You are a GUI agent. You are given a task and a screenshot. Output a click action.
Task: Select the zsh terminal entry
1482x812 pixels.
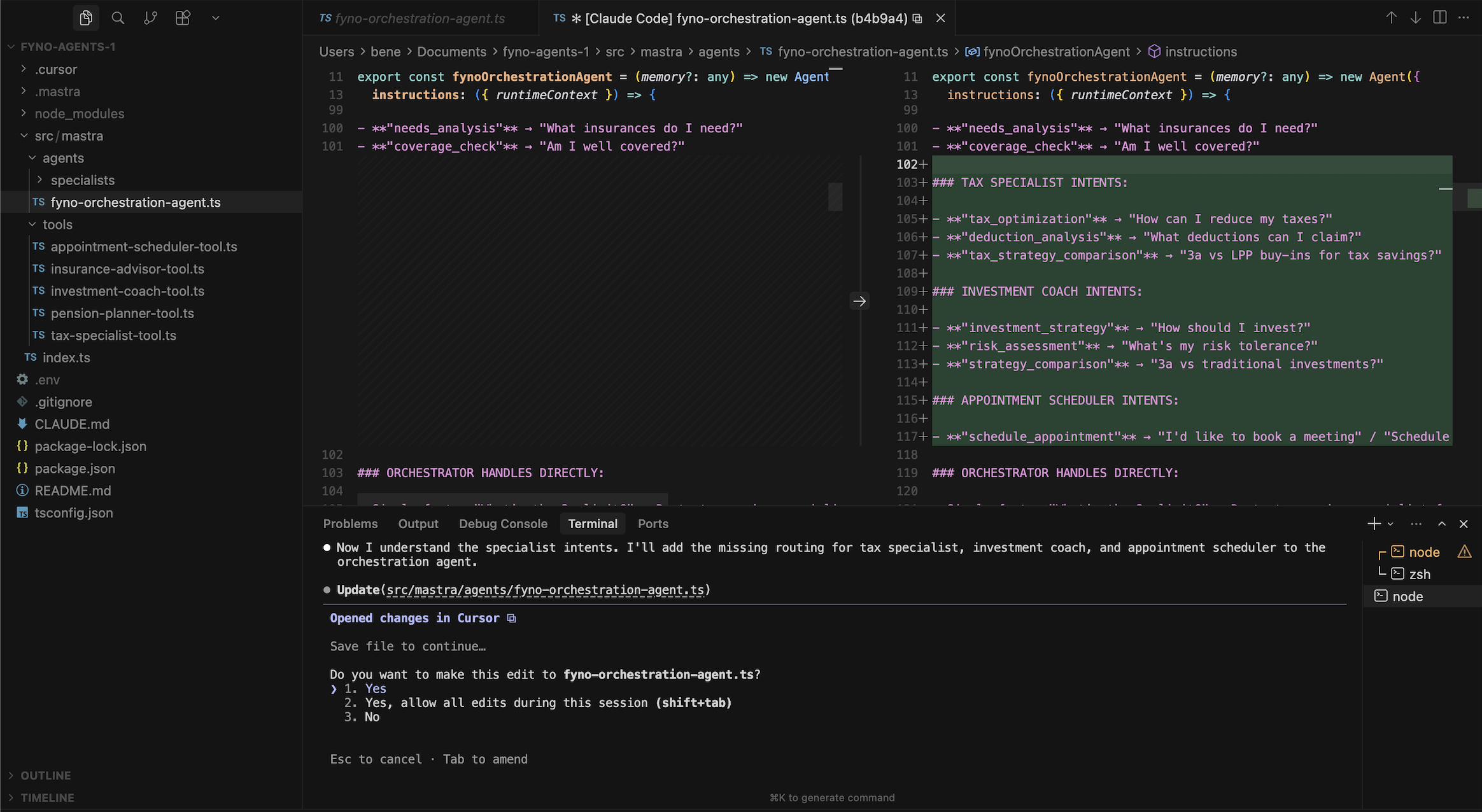pos(1419,574)
